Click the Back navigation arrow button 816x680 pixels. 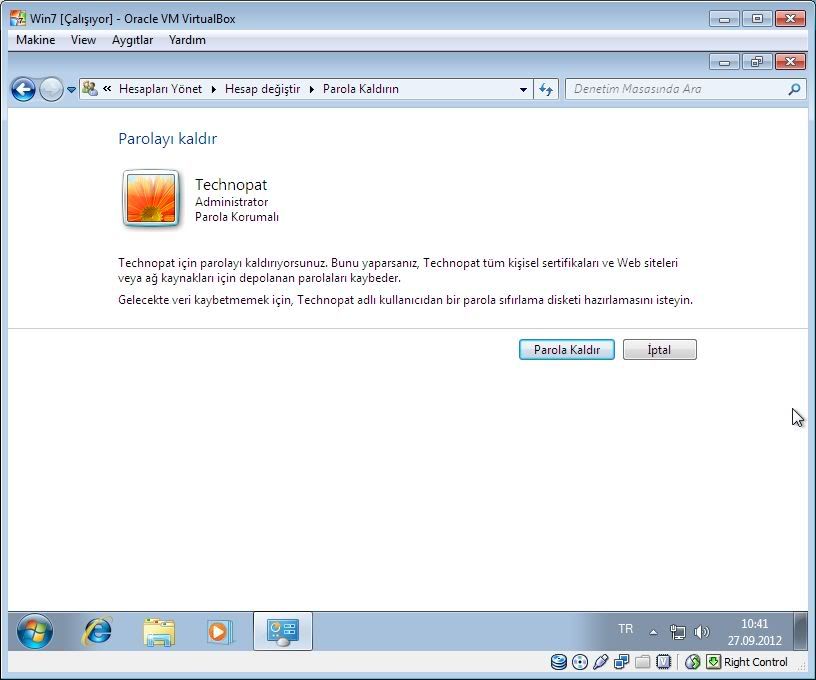[x=23, y=89]
